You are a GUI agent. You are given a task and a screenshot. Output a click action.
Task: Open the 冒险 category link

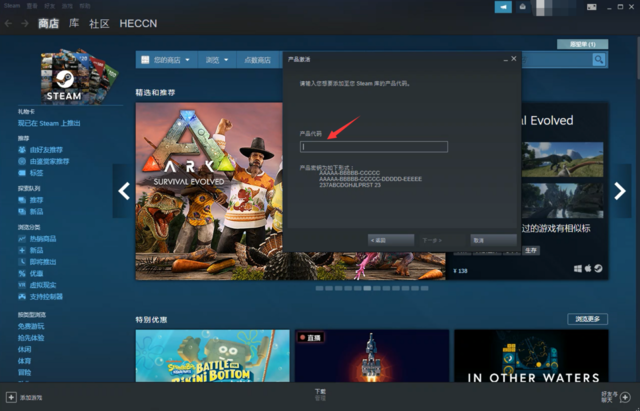tap(24, 372)
